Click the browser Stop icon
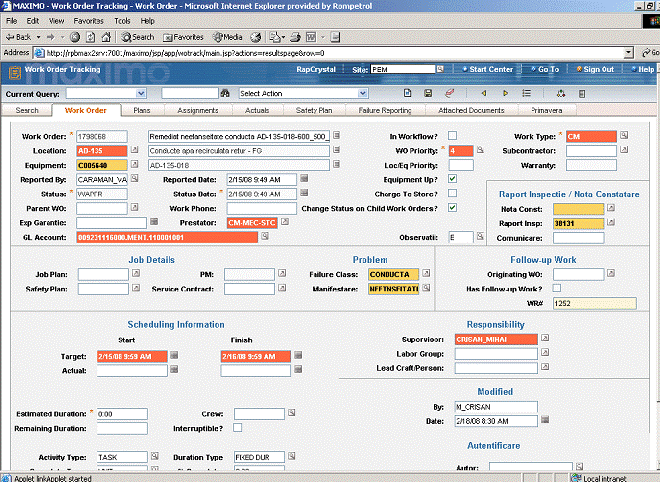The width and height of the screenshot is (660, 482). pos(75,37)
